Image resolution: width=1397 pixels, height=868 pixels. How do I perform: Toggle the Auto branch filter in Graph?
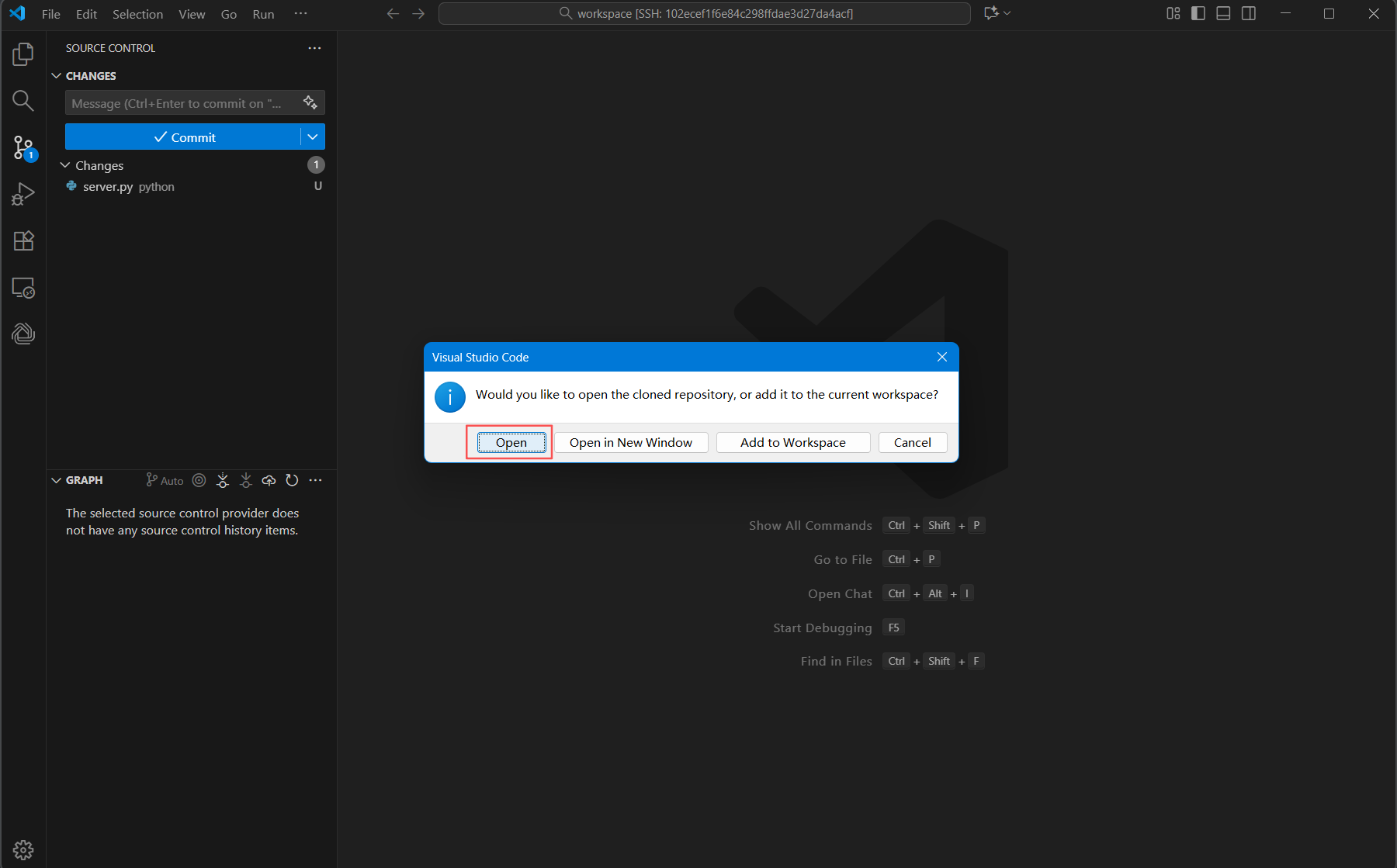coord(165,480)
